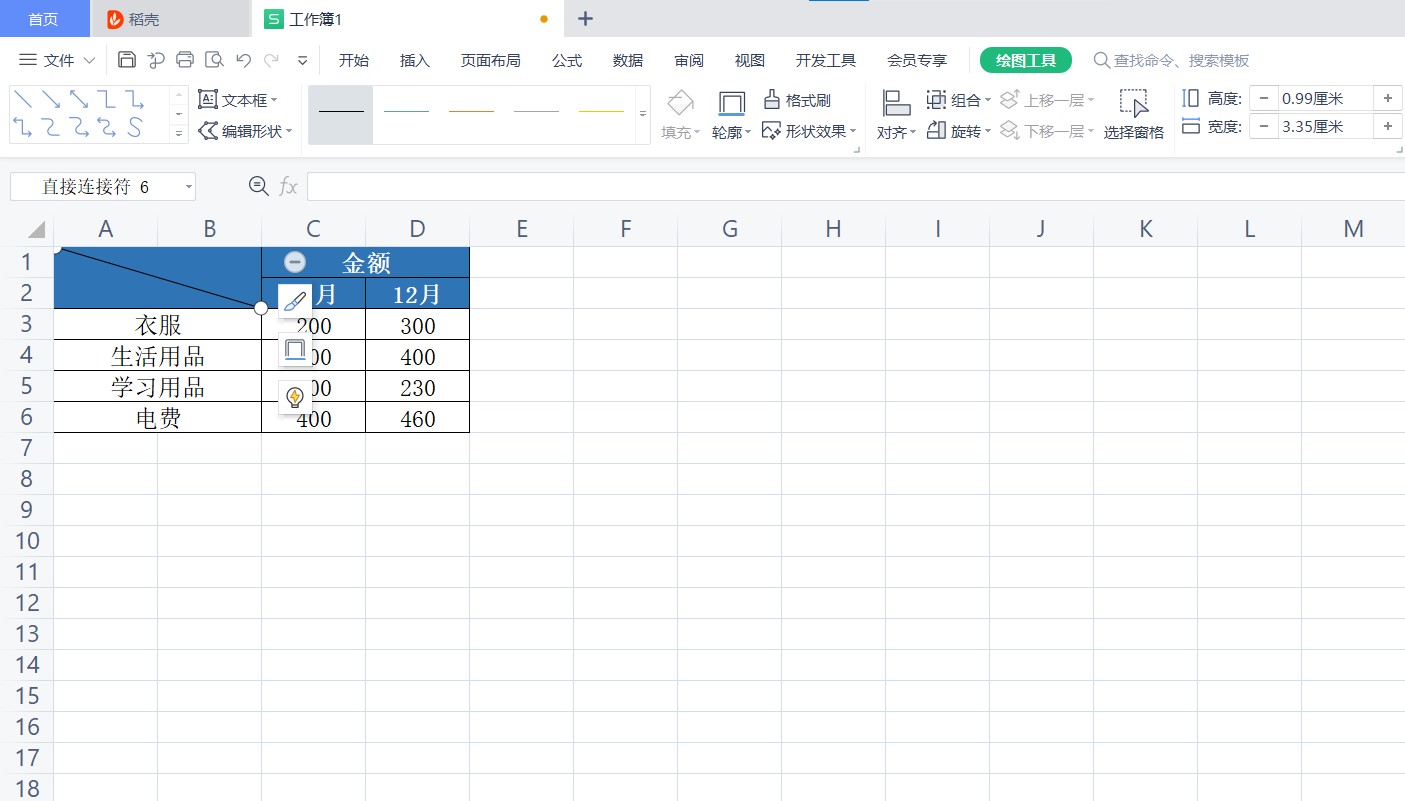Screen dimensions: 1405x801
Task: Open the 组合 group dropdown arrow
Action: point(989,99)
